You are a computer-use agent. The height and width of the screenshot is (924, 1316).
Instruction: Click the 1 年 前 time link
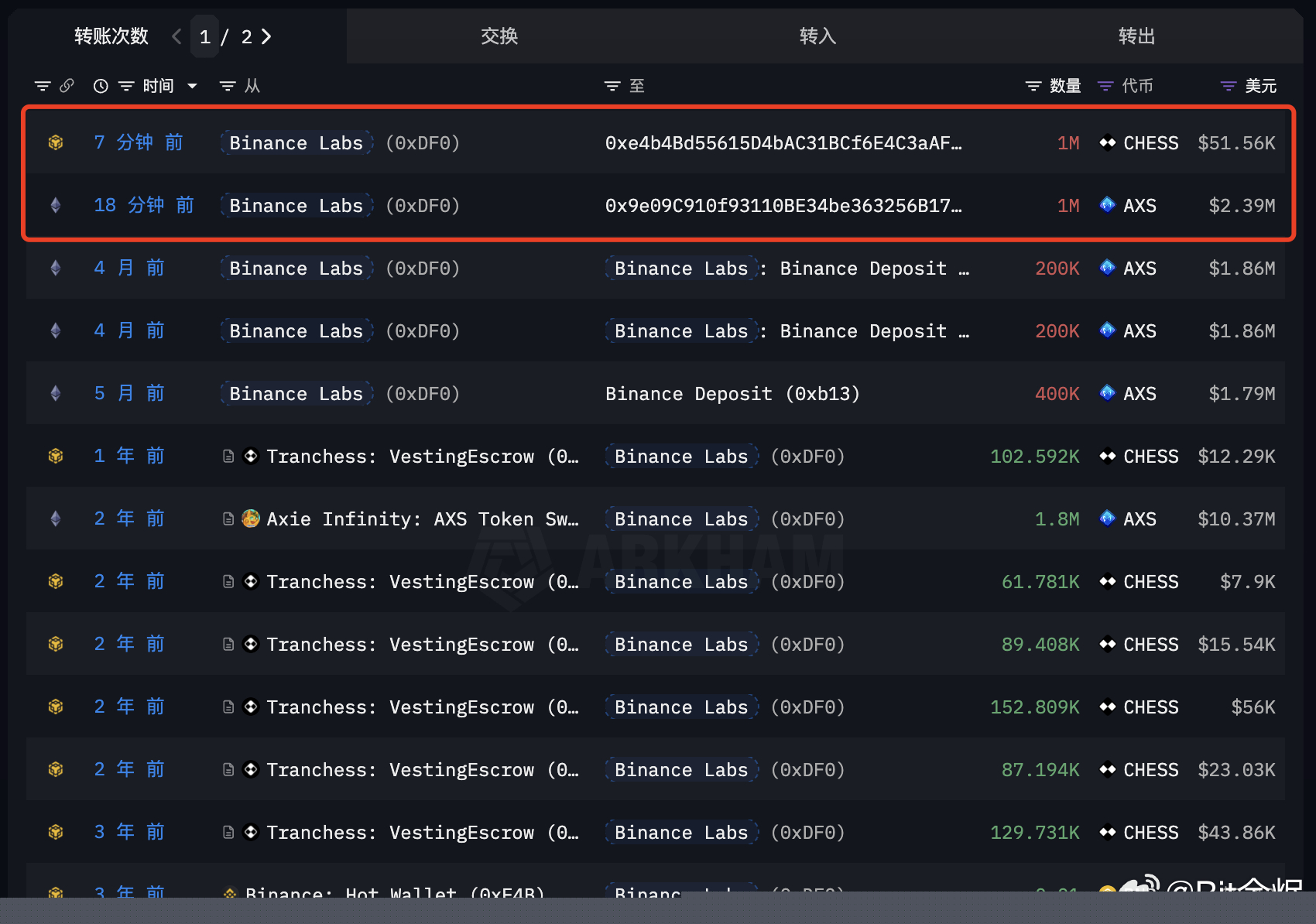point(129,456)
